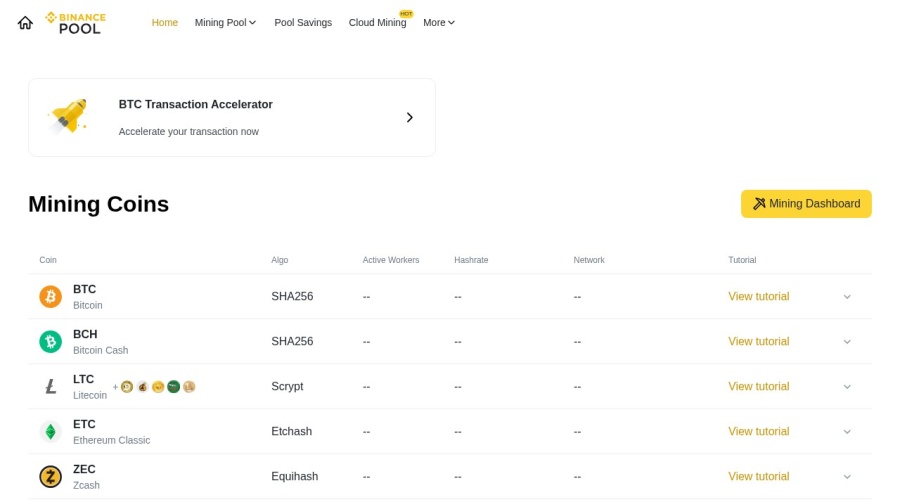This screenshot has width=900, height=500.
Task: Click the HOT badge above Cloud Mining
Action: coord(406,14)
